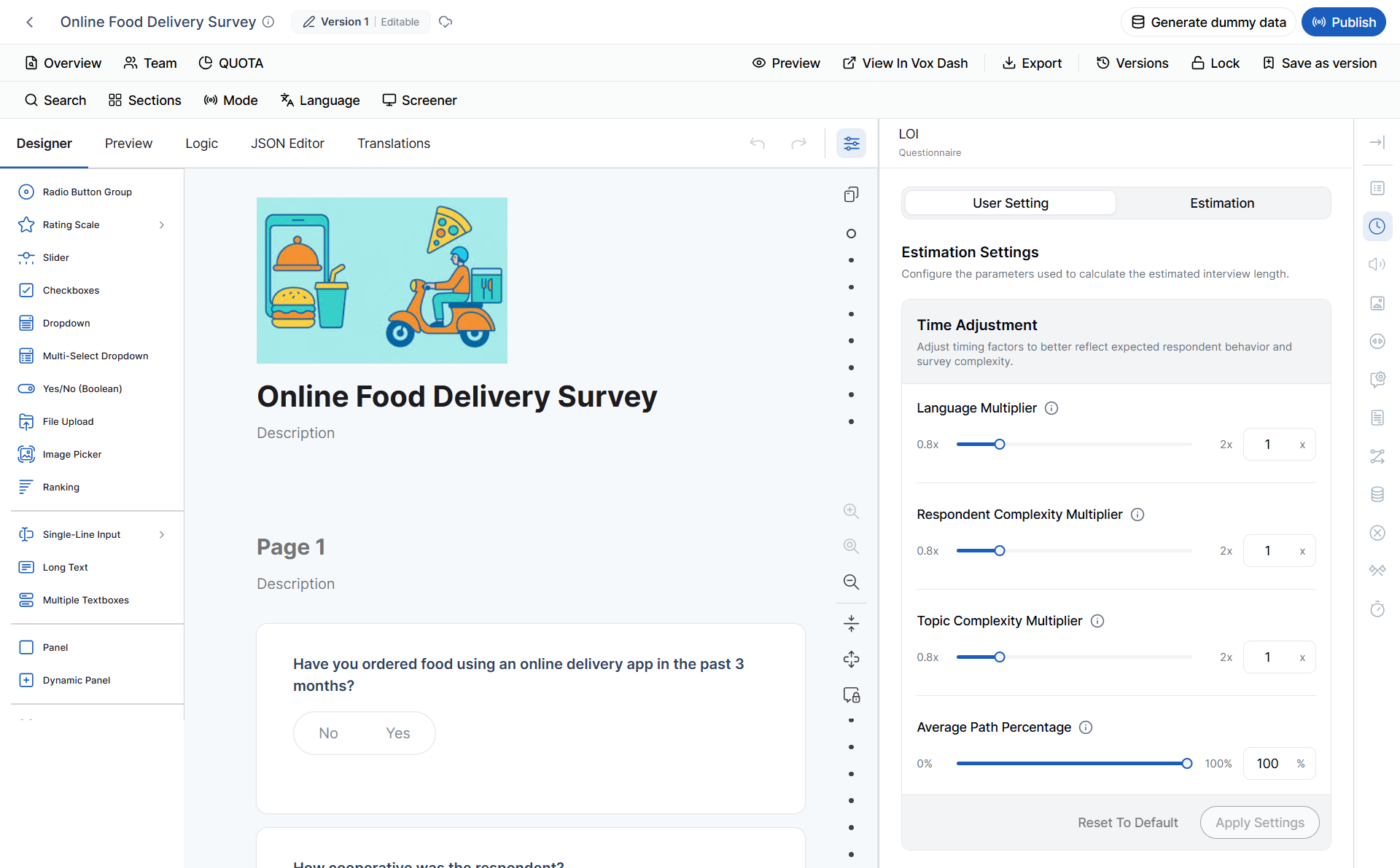Viewport: 1400px width, 868px height.
Task: Click the food delivery survey logo image
Action: pos(382,281)
